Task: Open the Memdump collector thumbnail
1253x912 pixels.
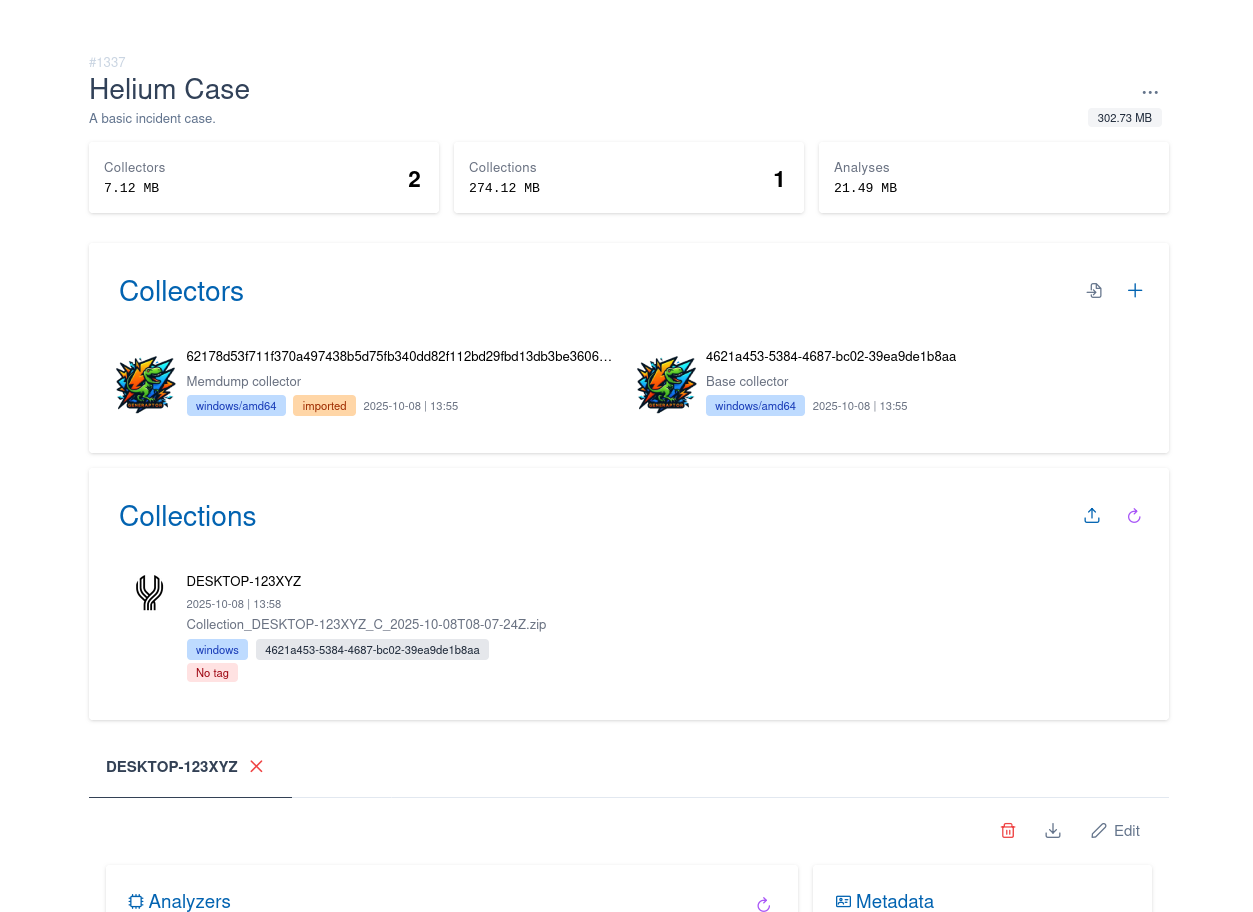Action: (146, 385)
